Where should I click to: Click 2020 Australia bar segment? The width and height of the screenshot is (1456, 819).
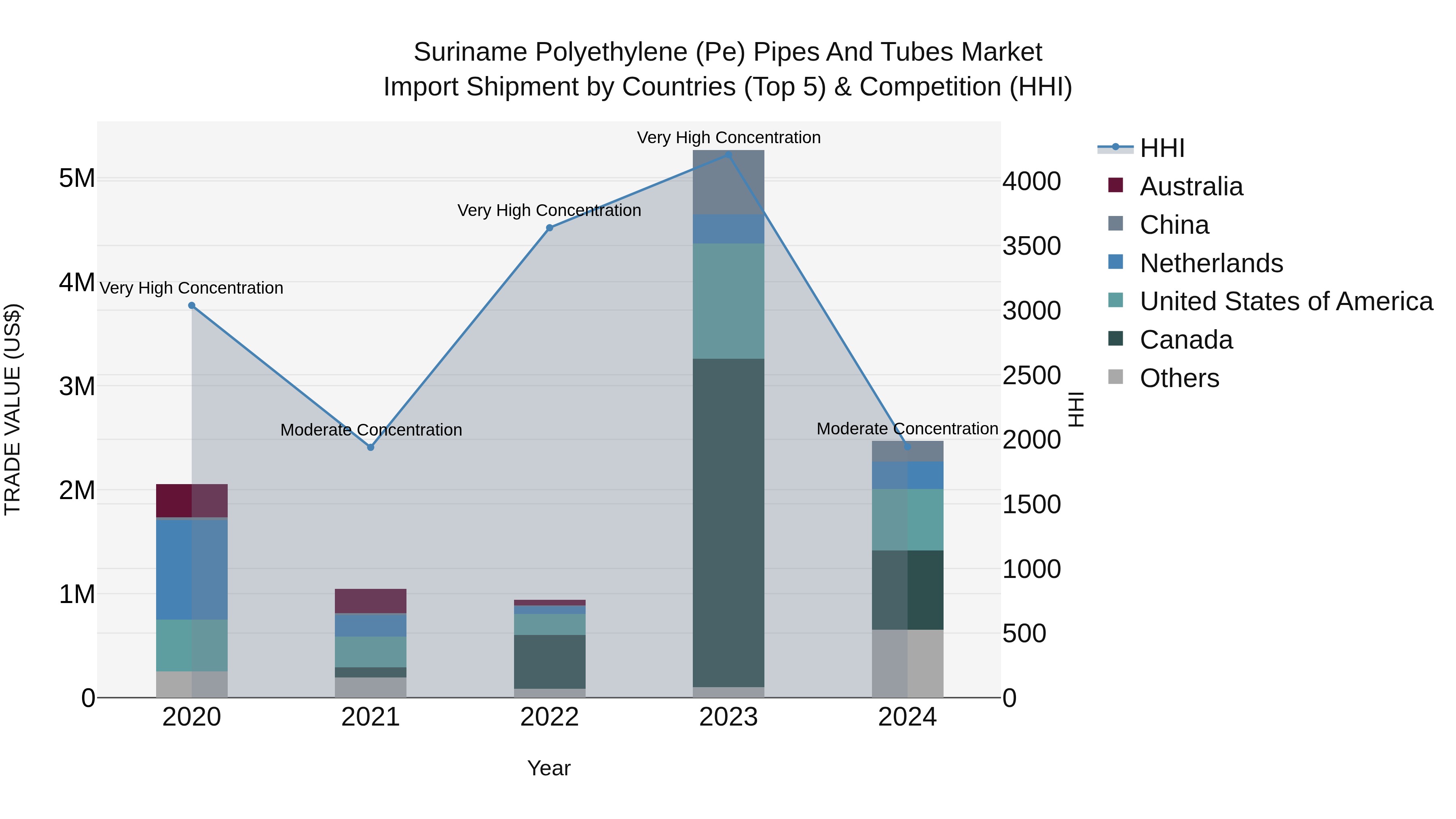[x=192, y=501]
